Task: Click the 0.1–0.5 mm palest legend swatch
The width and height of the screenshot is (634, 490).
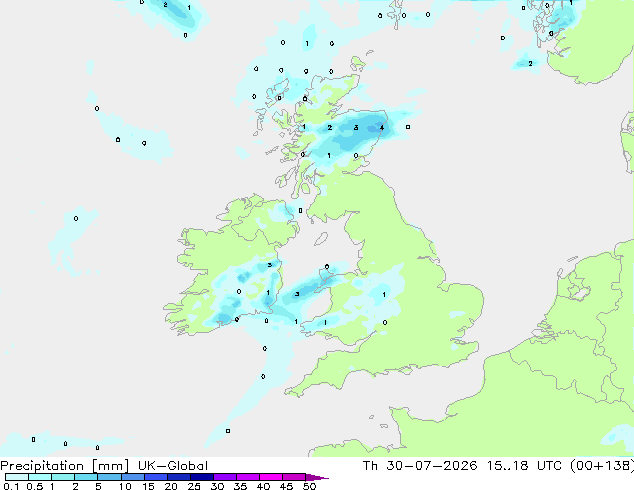Action: pos(17,477)
